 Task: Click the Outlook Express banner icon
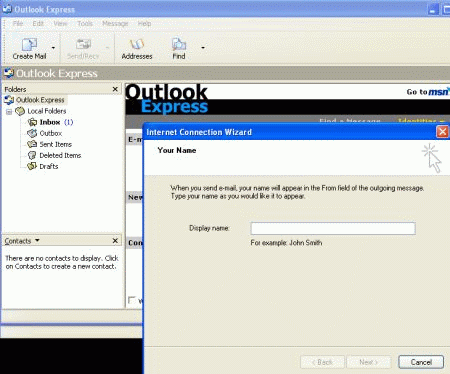(x=9, y=73)
